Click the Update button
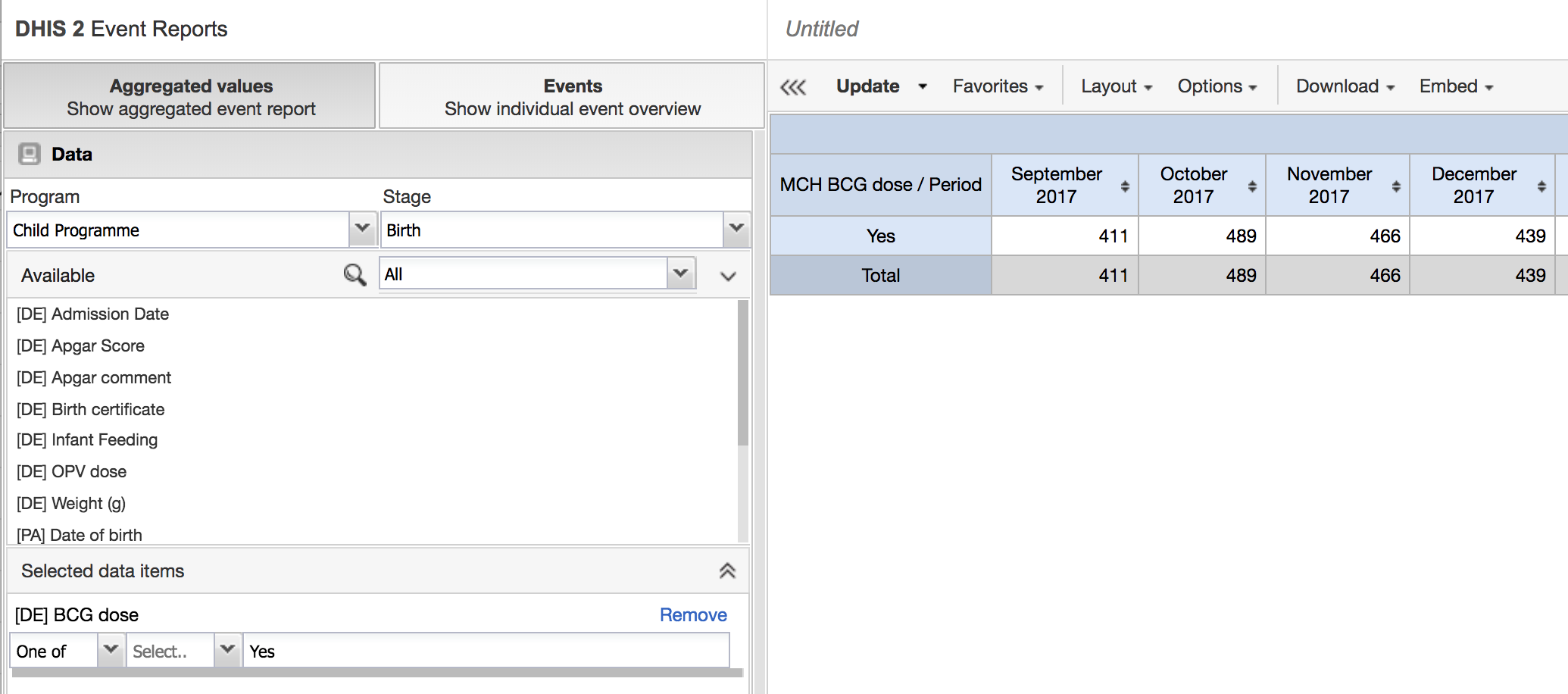Viewport: 1568px width, 694px height. pyautogui.click(x=867, y=86)
